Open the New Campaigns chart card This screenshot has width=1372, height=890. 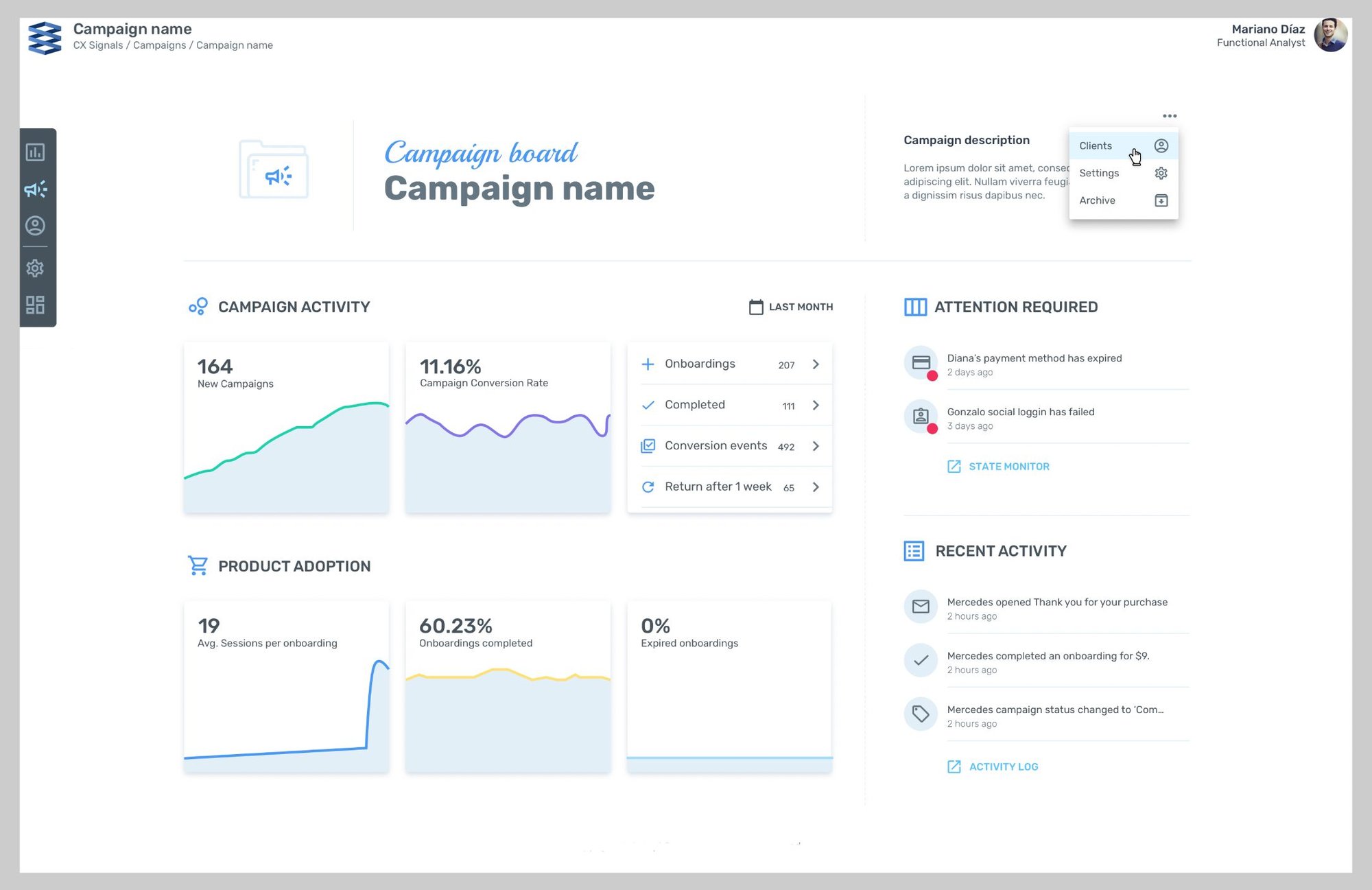click(286, 427)
